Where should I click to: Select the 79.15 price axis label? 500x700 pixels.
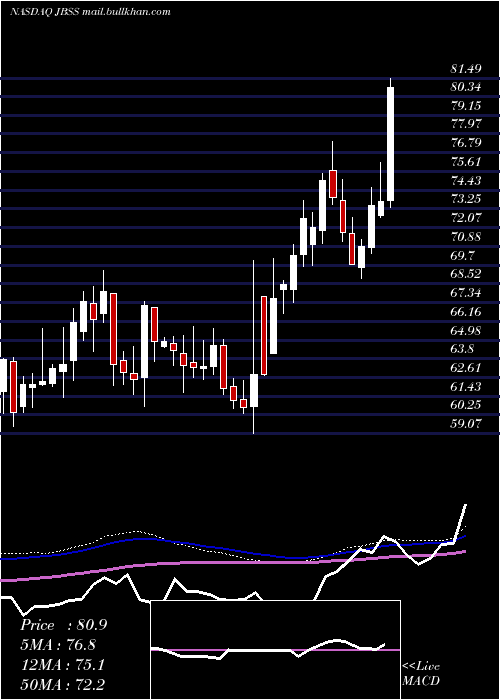tap(466, 106)
